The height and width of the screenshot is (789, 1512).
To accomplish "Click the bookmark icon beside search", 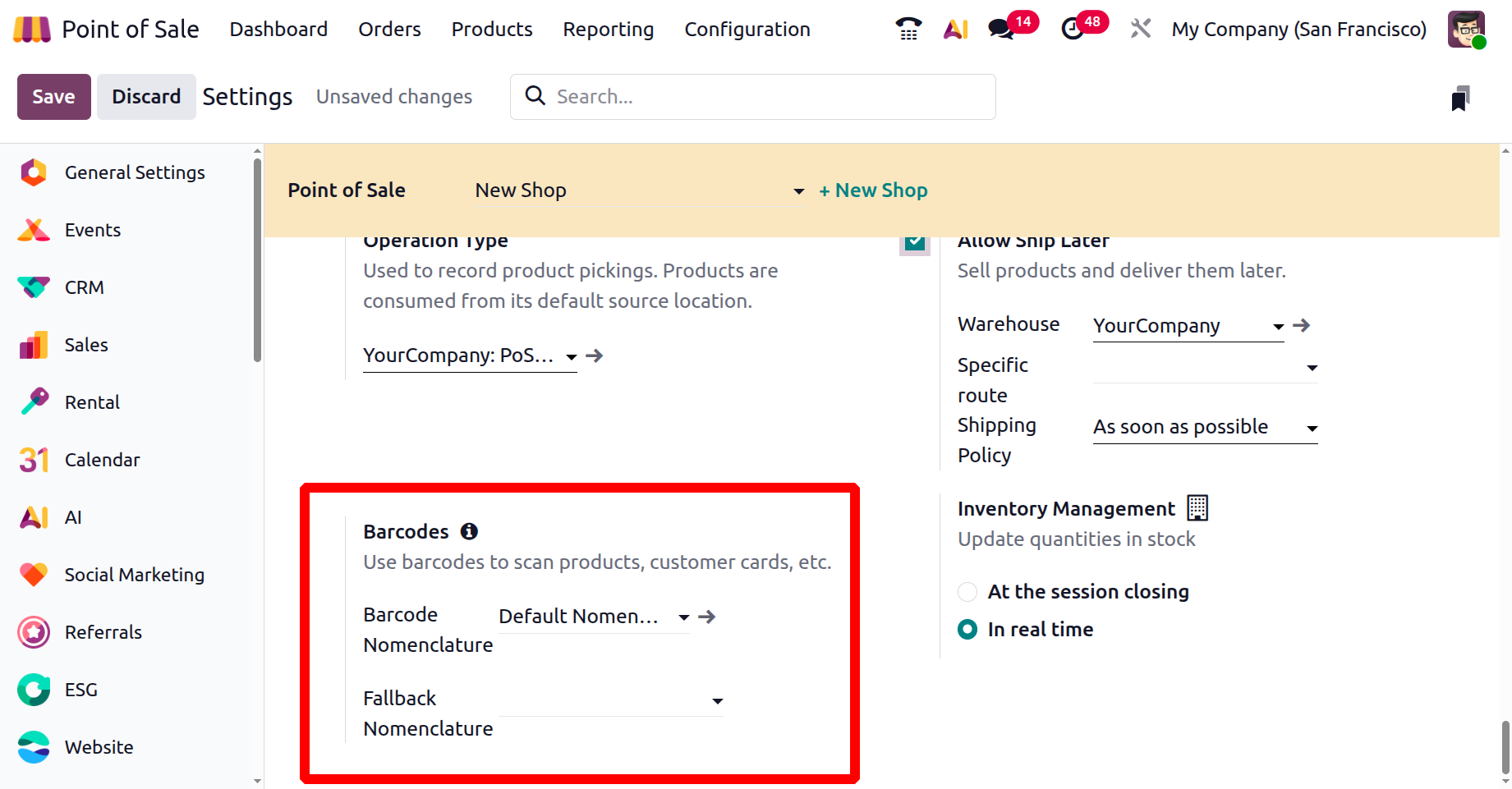I will click(1459, 99).
